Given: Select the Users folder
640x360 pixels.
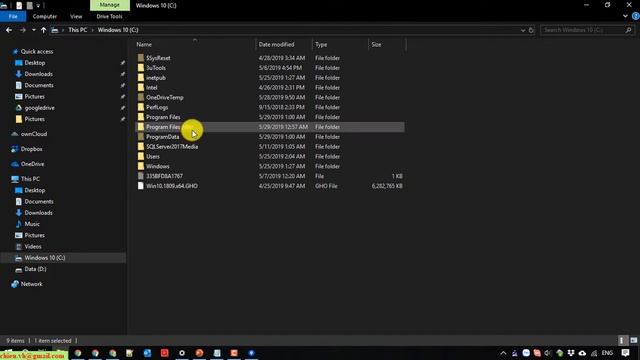Looking at the screenshot, I should [x=153, y=156].
